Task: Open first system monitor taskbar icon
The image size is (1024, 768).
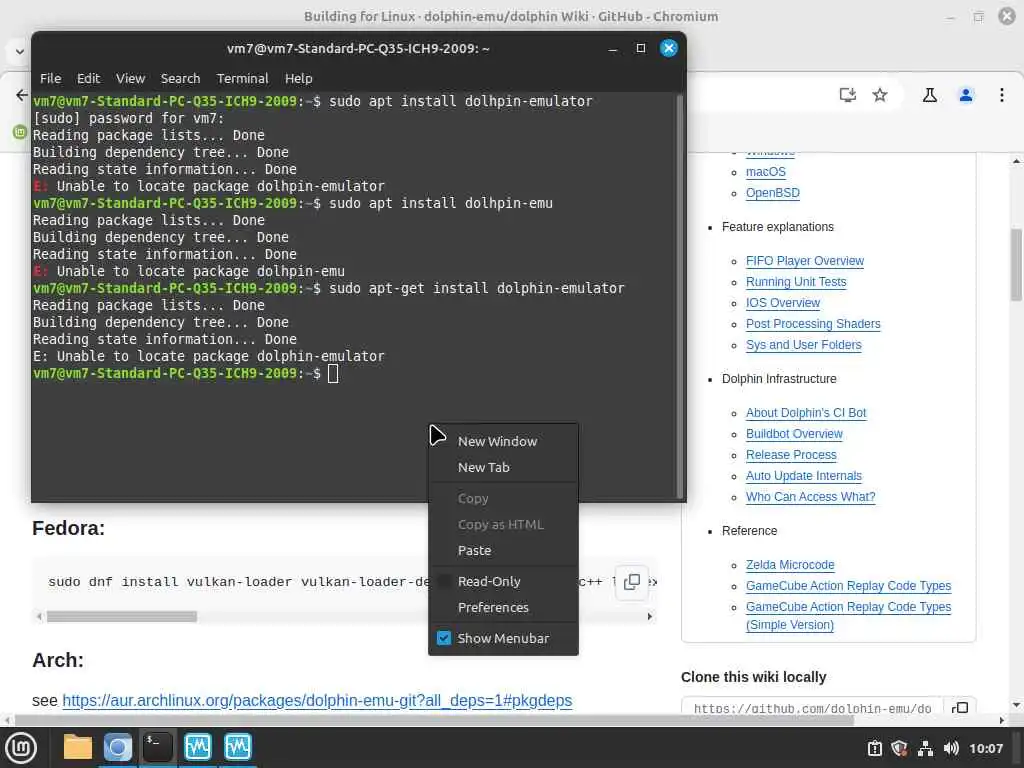Action: [x=198, y=747]
